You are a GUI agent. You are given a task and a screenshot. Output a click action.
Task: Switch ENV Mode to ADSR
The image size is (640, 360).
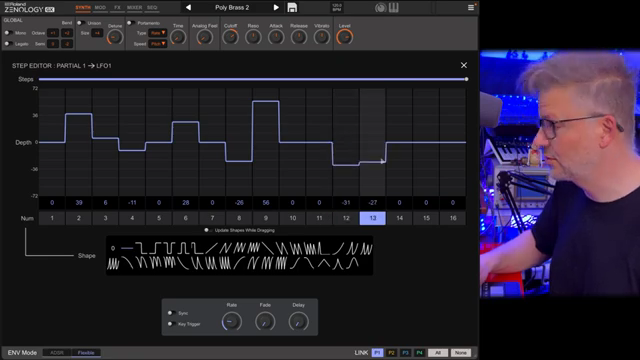pyautogui.click(x=57, y=353)
